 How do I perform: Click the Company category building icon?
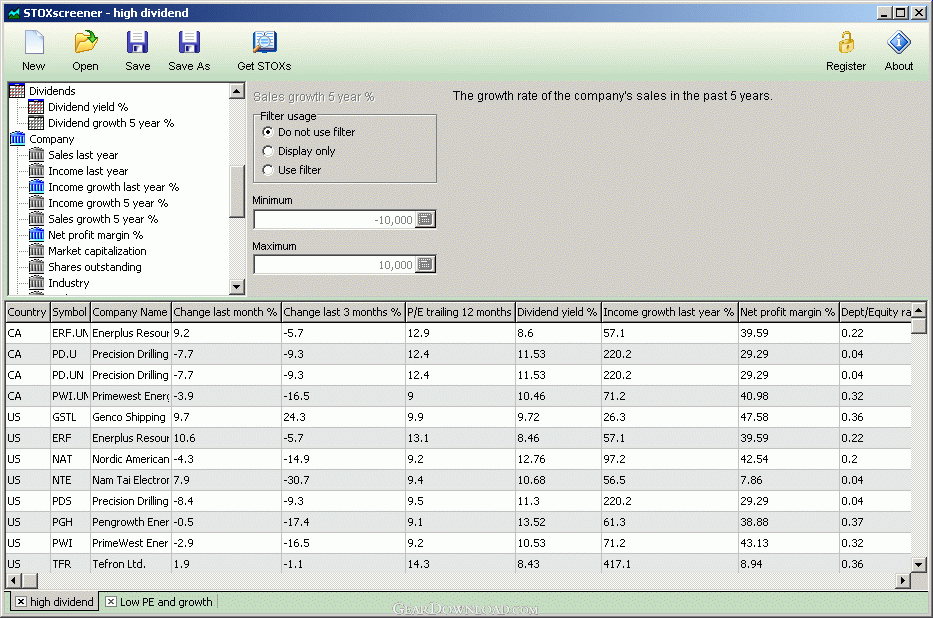[x=17, y=139]
